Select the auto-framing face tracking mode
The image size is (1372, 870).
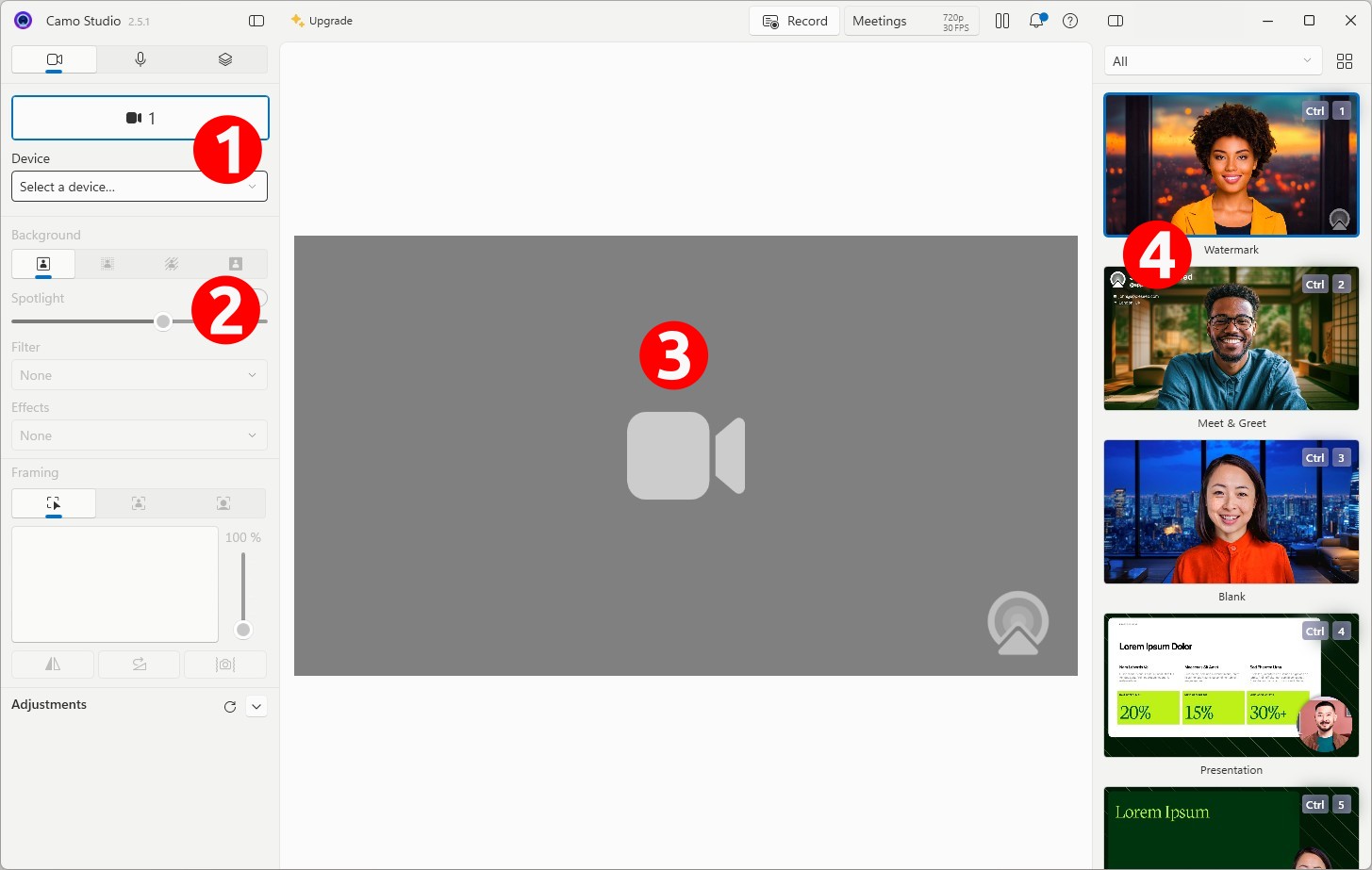[138, 503]
